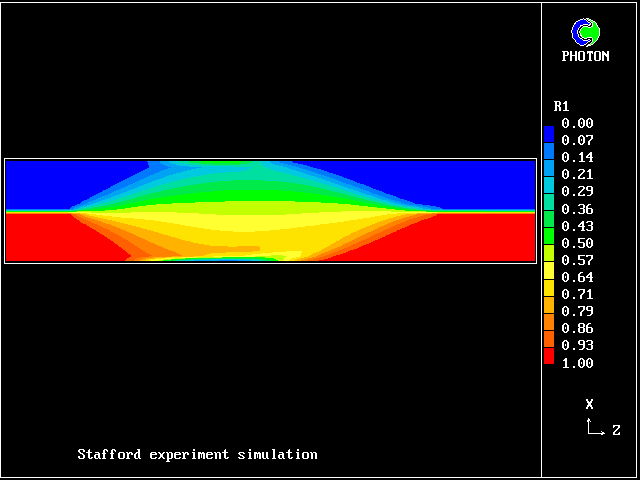640x480 pixels.
Task: Select the Stafford experiment simulation caption
Action: pyautogui.click(x=197, y=455)
